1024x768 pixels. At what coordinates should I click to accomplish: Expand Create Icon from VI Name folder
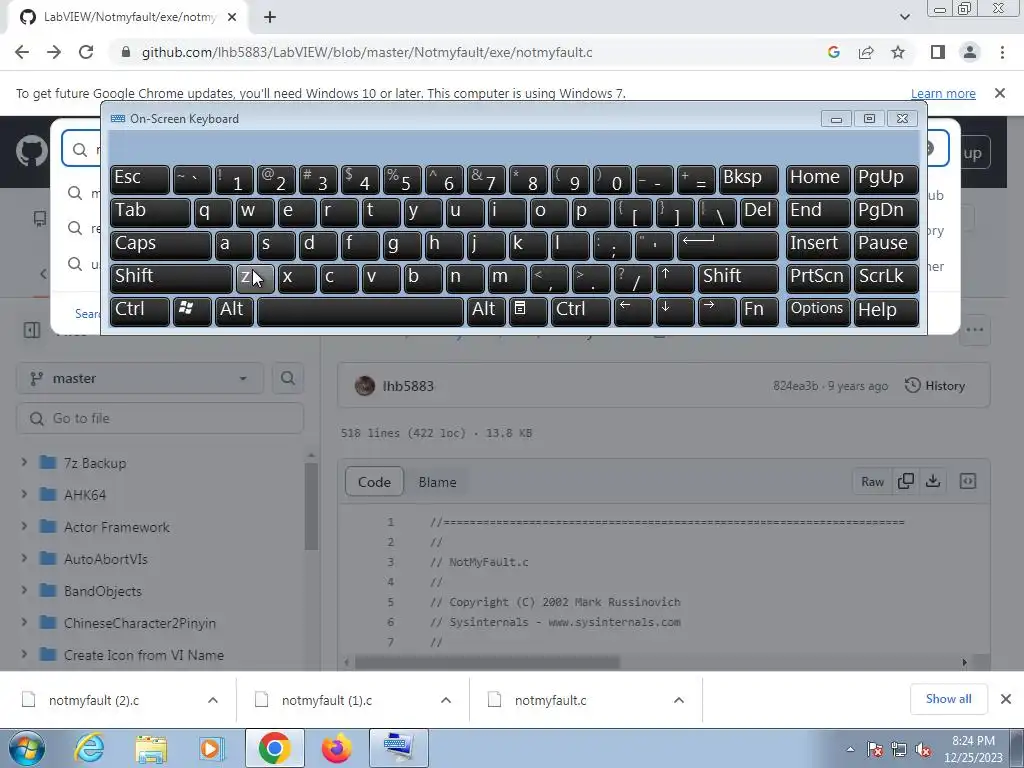tap(24, 654)
